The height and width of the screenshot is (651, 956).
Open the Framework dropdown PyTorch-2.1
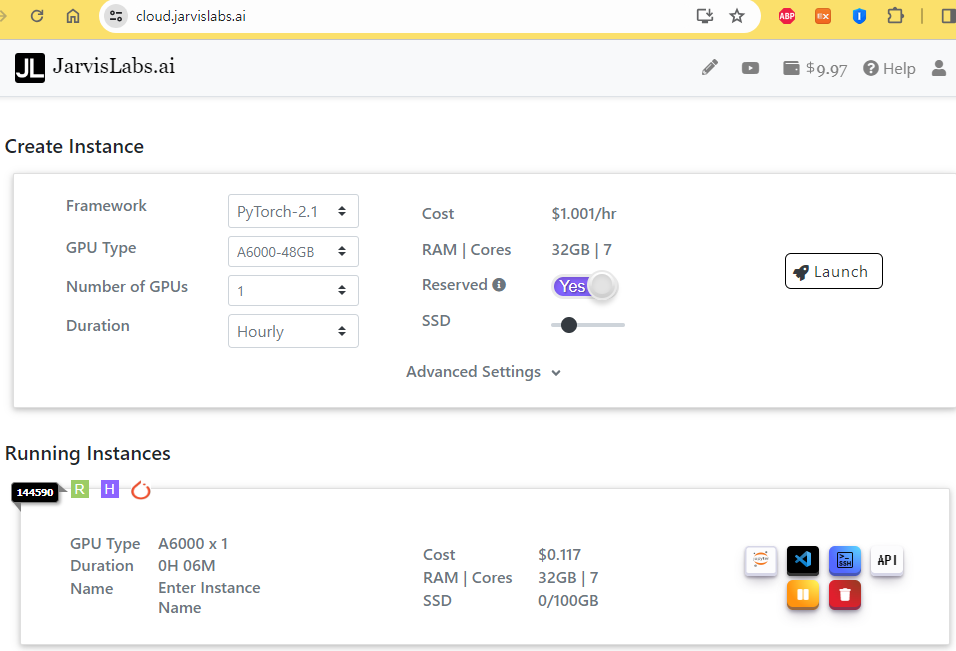(x=293, y=211)
